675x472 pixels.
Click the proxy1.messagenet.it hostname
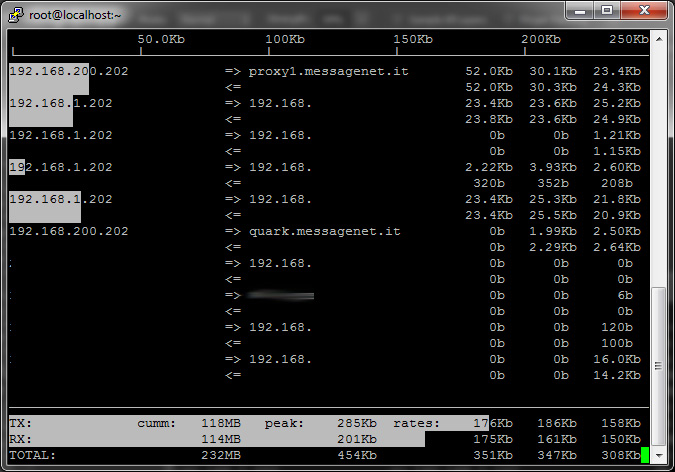tap(328, 72)
